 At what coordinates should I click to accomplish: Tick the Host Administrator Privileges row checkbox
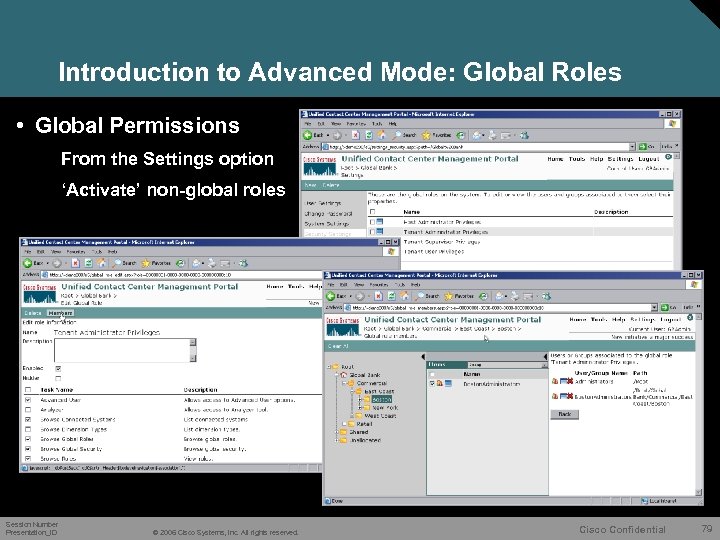pos(372,222)
